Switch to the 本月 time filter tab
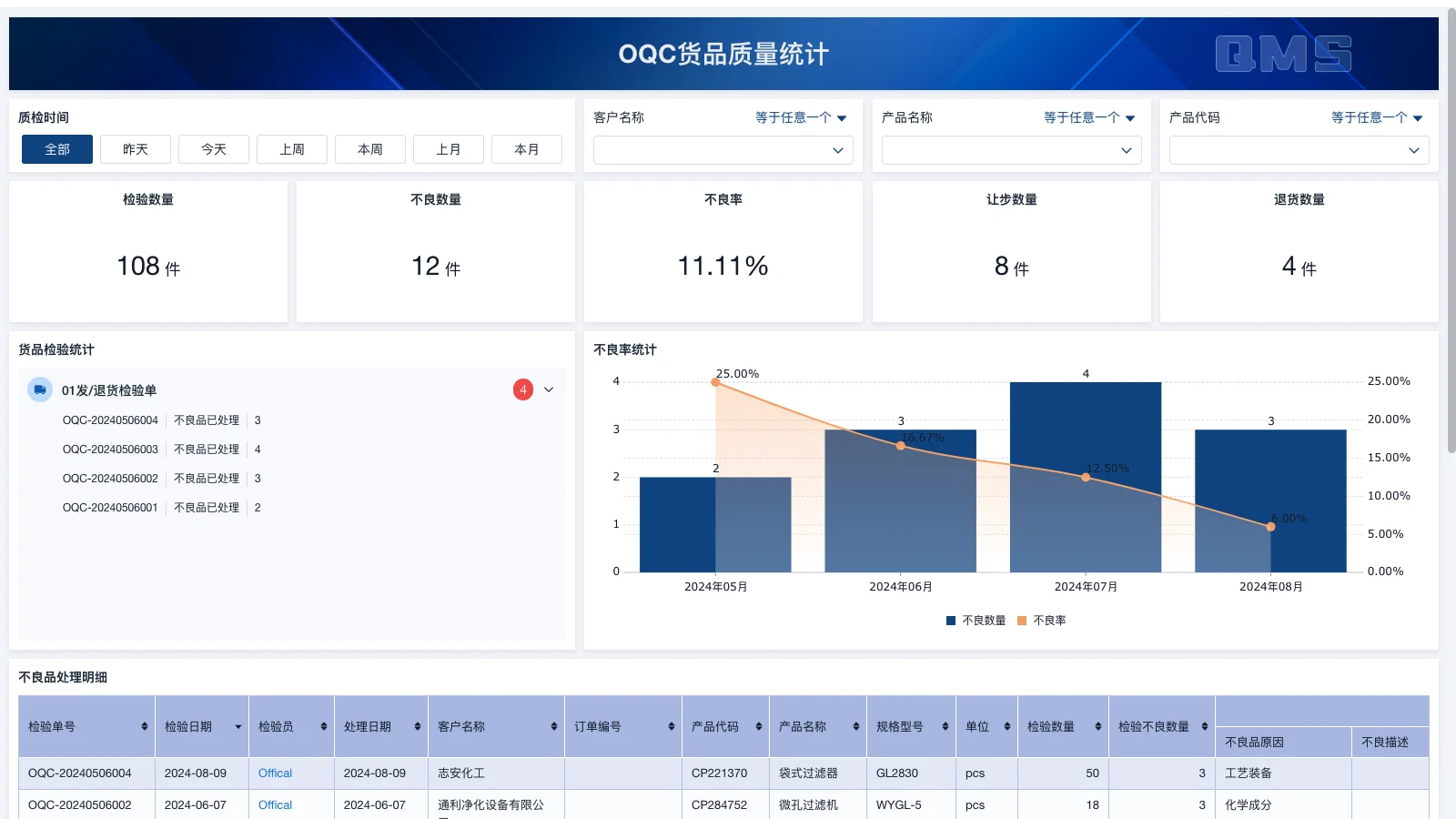The height and width of the screenshot is (819, 1456). point(527,148)
